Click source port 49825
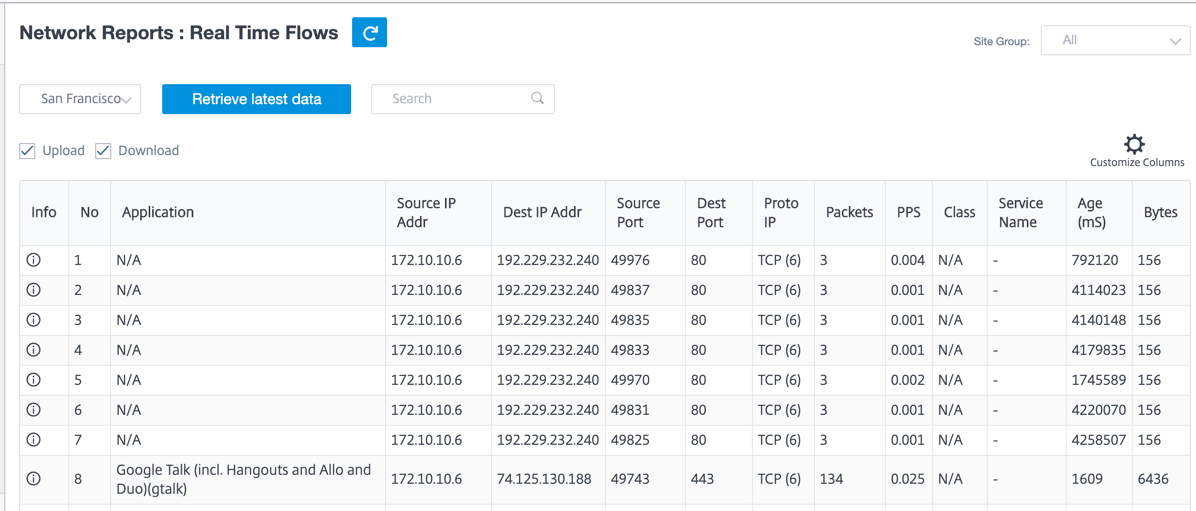The image size is (1196, 511). (631, 439)
